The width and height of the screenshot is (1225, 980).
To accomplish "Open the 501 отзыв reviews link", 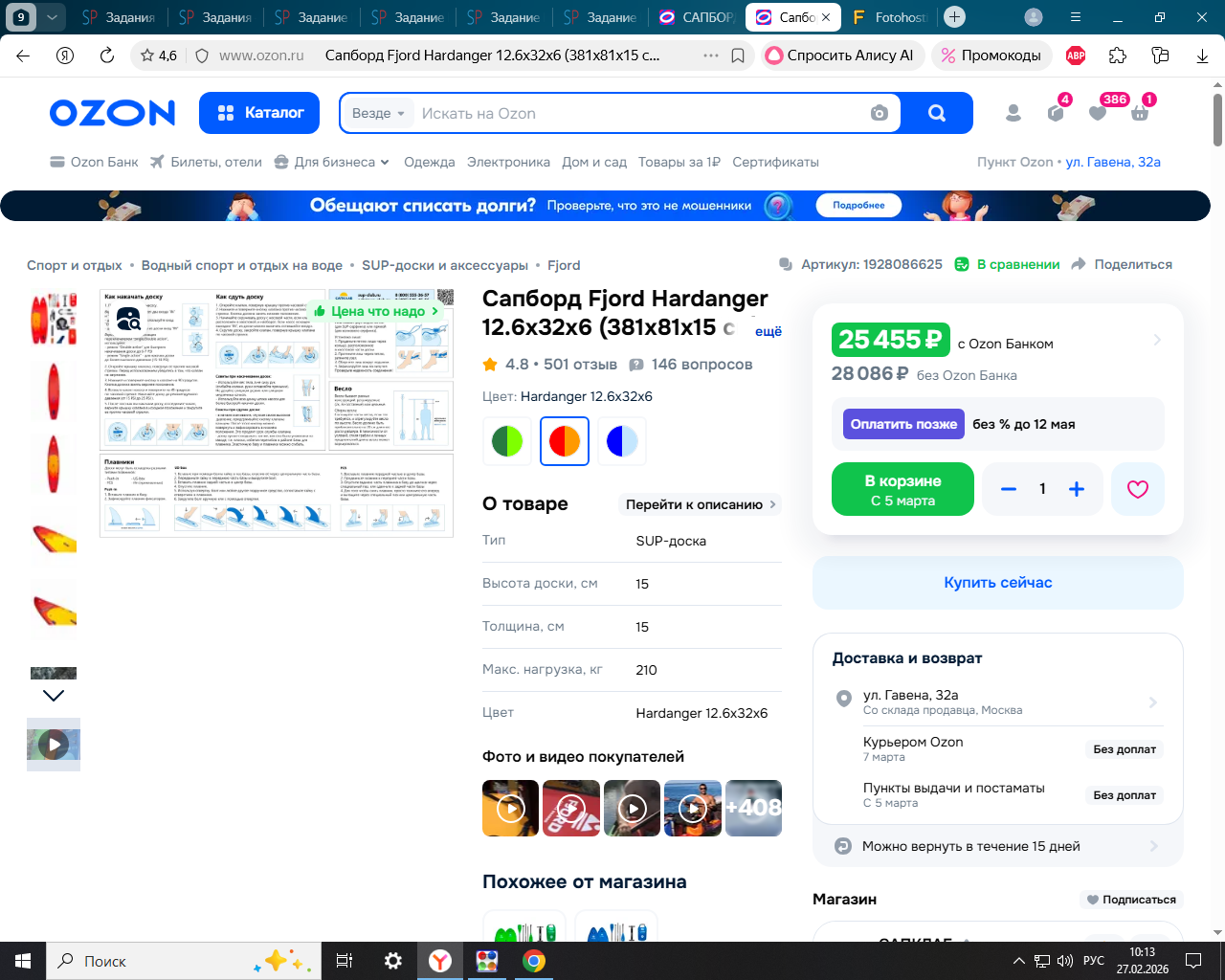I will point(581,364).
